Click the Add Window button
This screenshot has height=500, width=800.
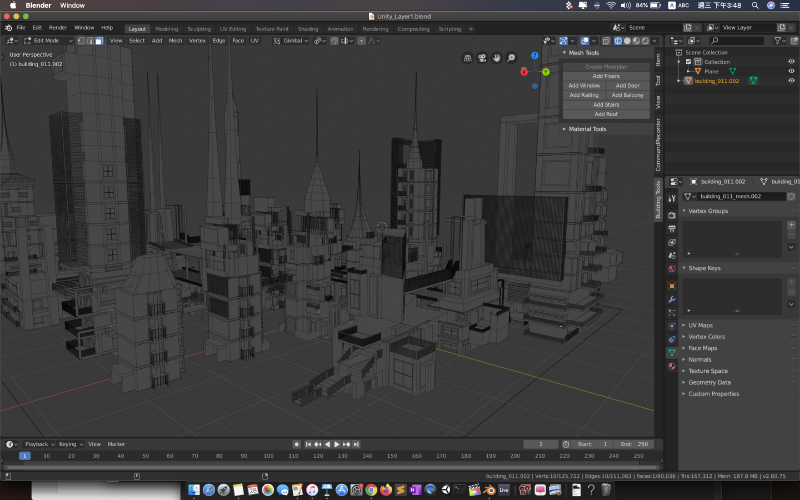click(x=584, y=85)
